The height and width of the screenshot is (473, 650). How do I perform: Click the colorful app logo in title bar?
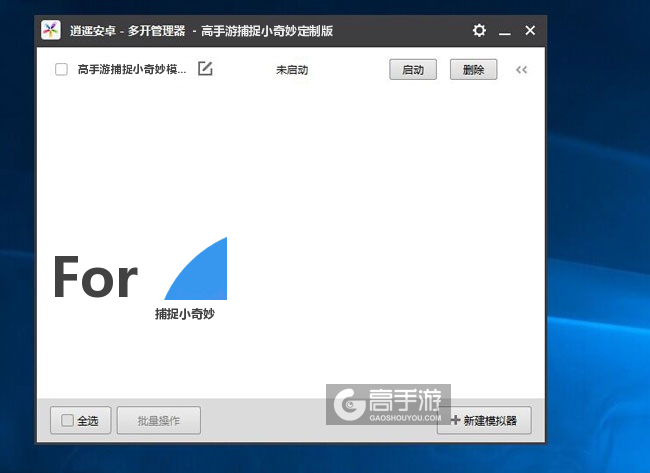point(51,30)
